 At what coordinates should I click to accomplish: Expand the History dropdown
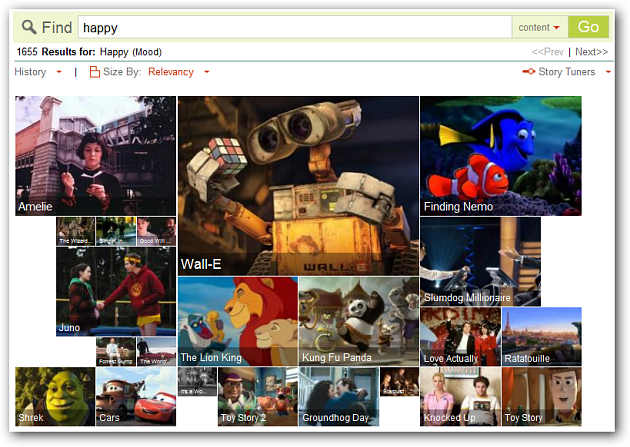coord(38,72)
